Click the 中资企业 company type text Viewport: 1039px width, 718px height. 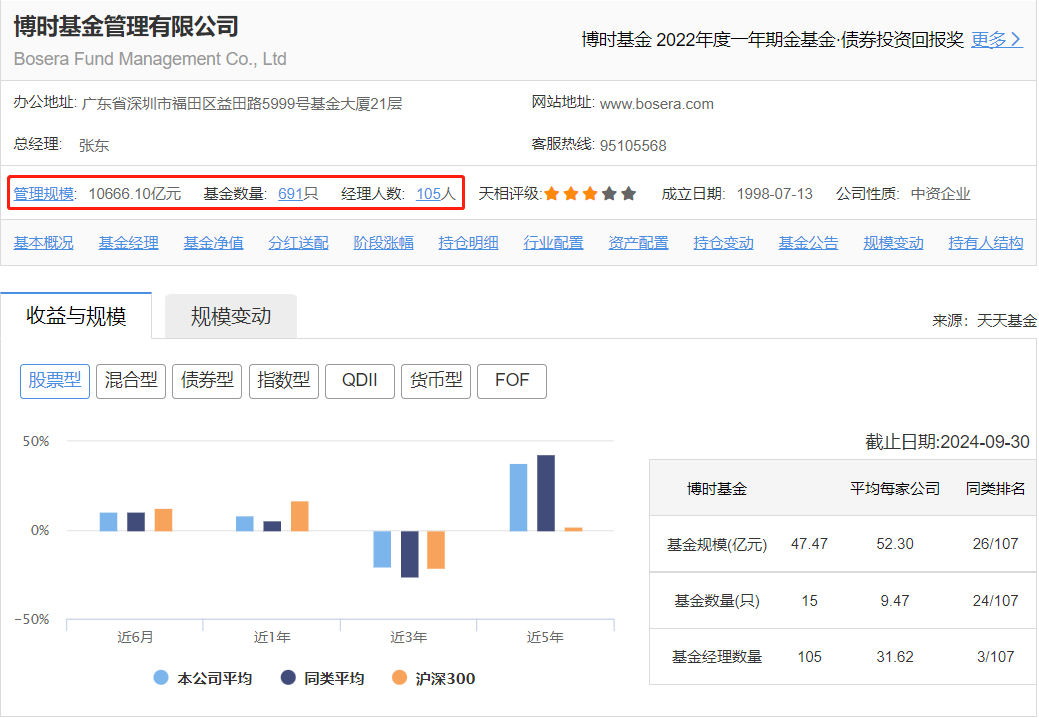(x=940, y=193)
